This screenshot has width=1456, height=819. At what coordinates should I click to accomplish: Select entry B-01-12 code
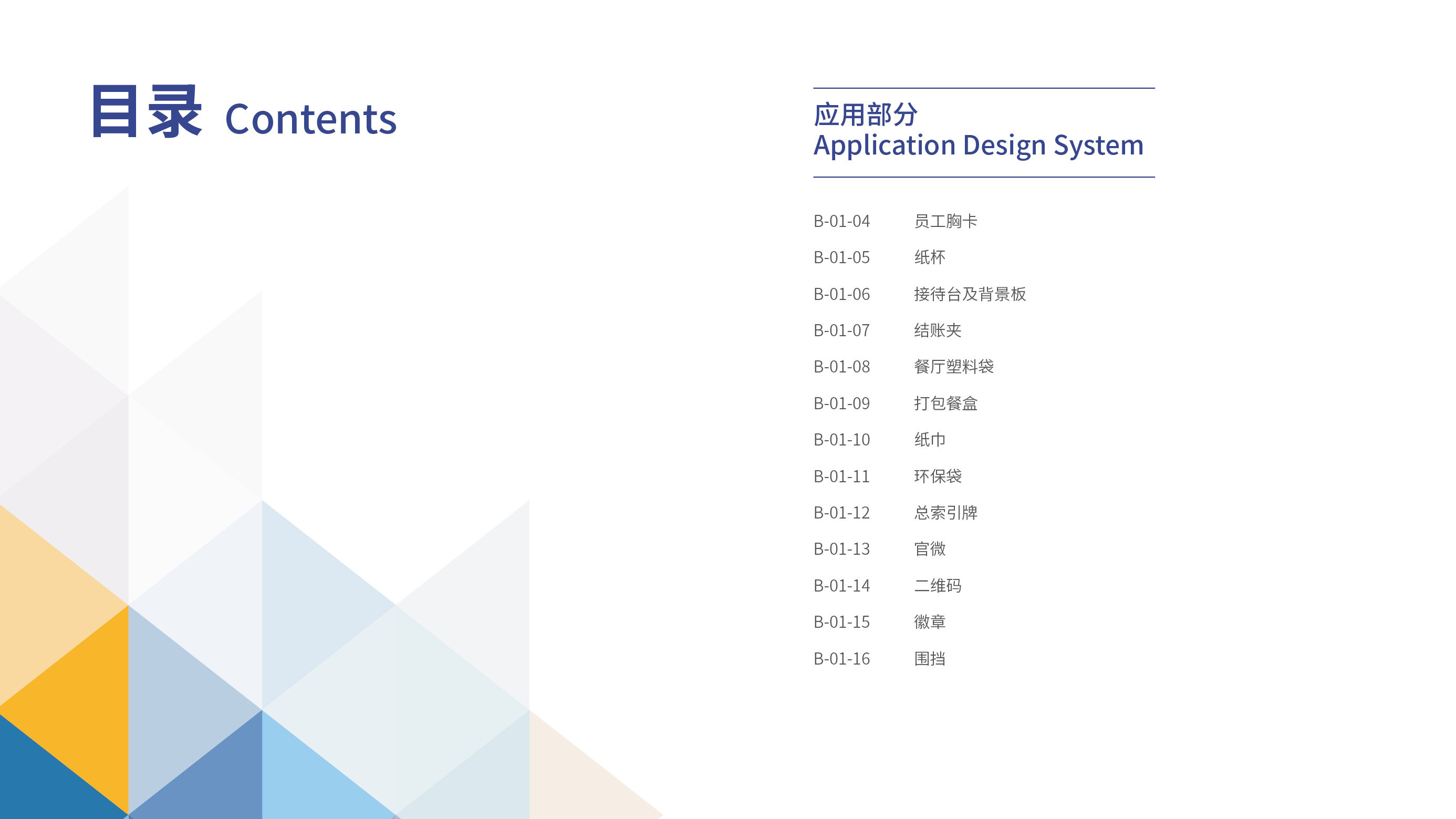[841, 513]
